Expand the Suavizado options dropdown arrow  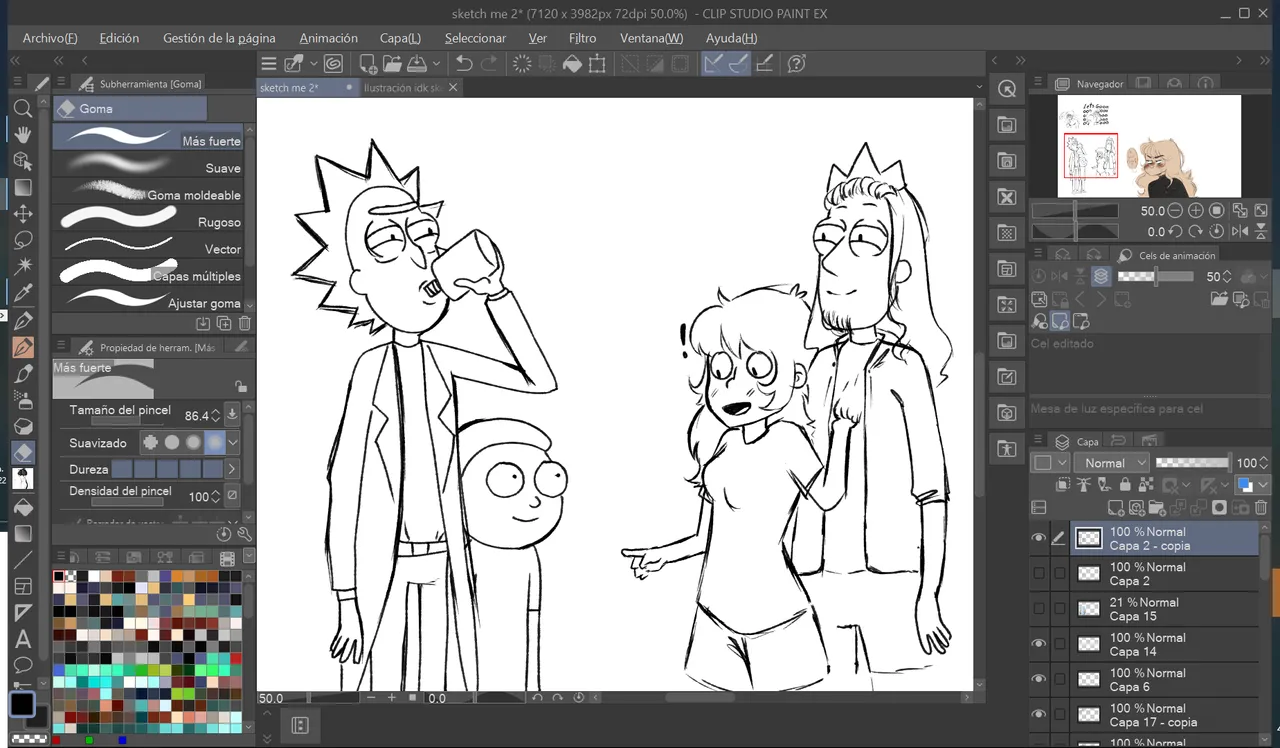click(233, 442)
